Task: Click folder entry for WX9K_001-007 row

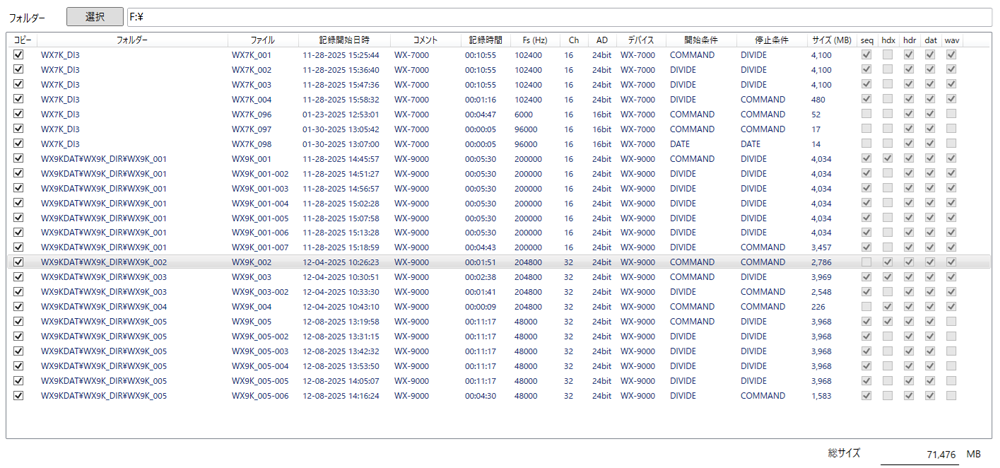Action: pos(103,247)
